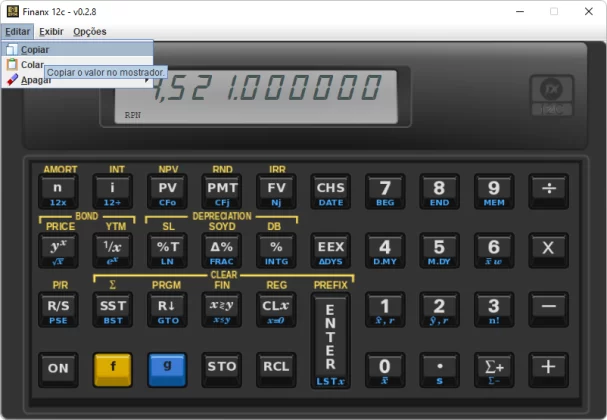Click the STO store key

[x=222, y=370]
